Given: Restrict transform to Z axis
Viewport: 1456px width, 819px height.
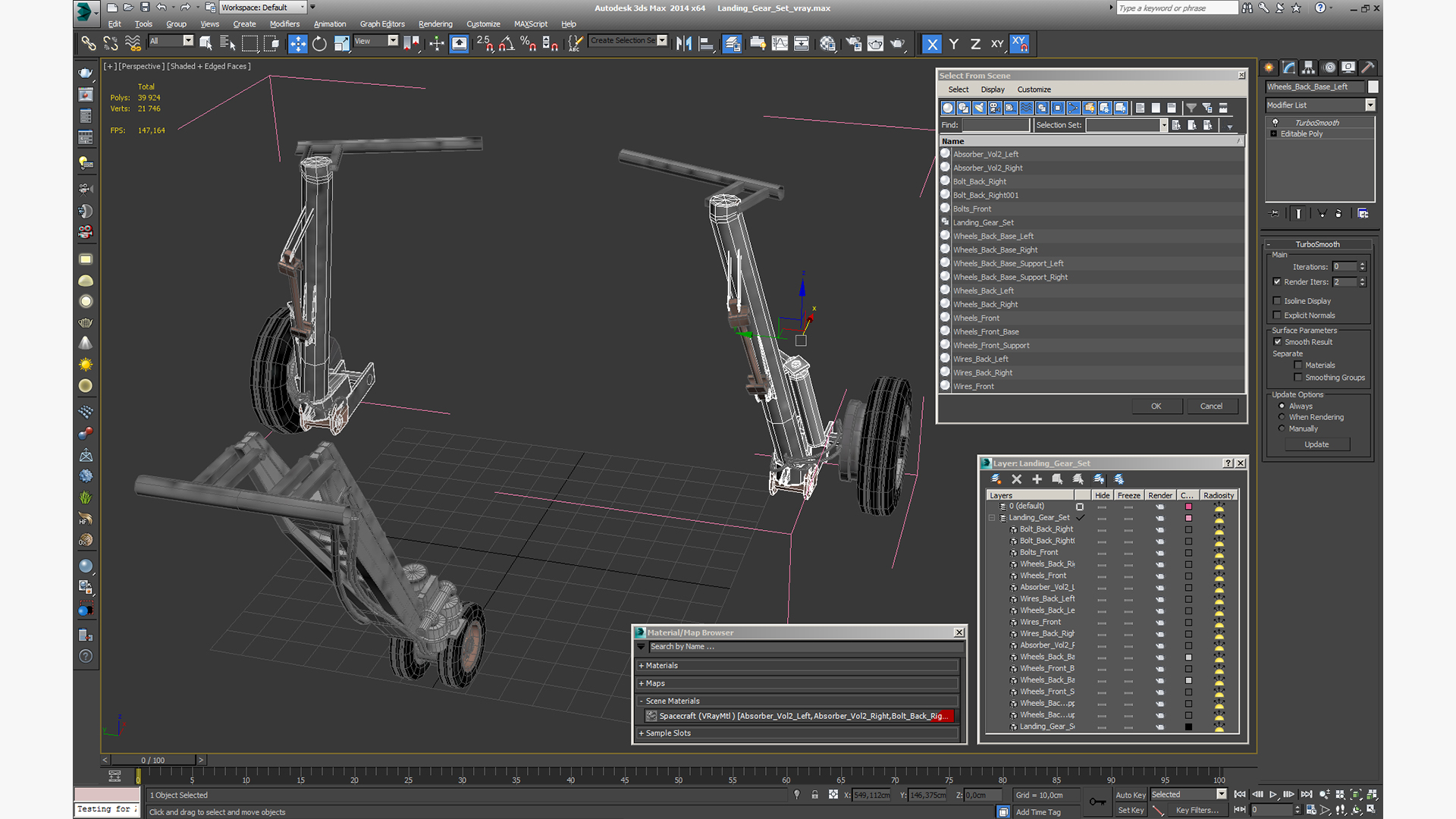Looking at the screenshot, I should point(975,44).
